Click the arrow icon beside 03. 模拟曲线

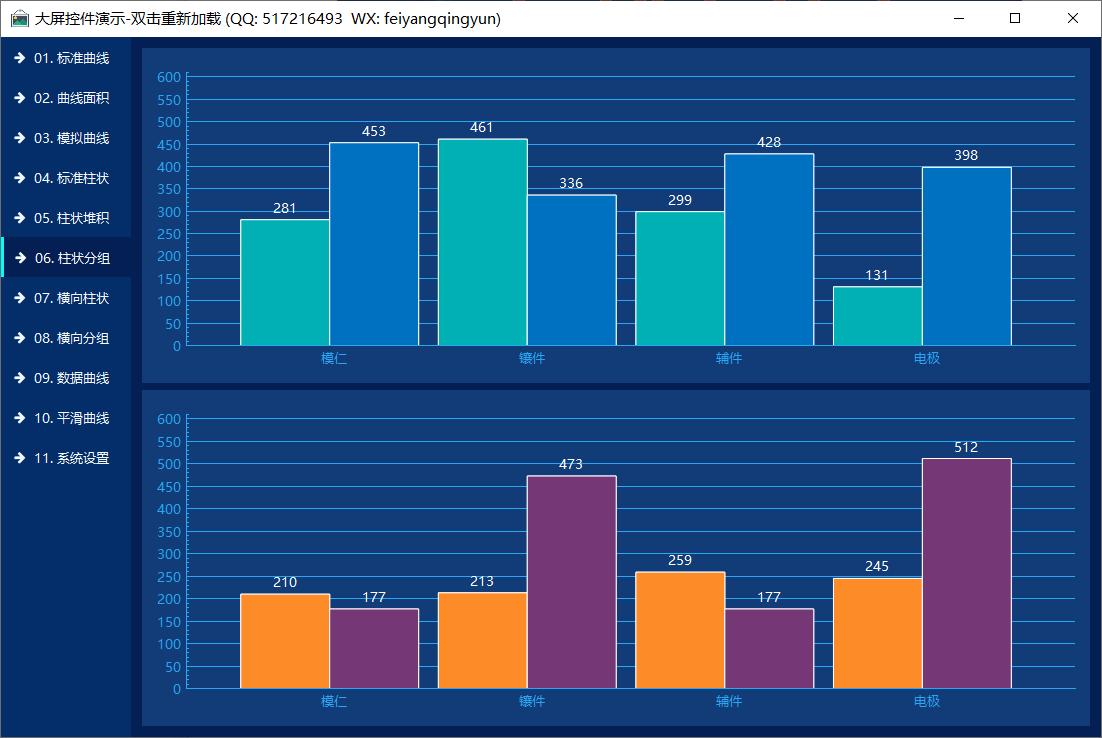click(x=19, y=138)
